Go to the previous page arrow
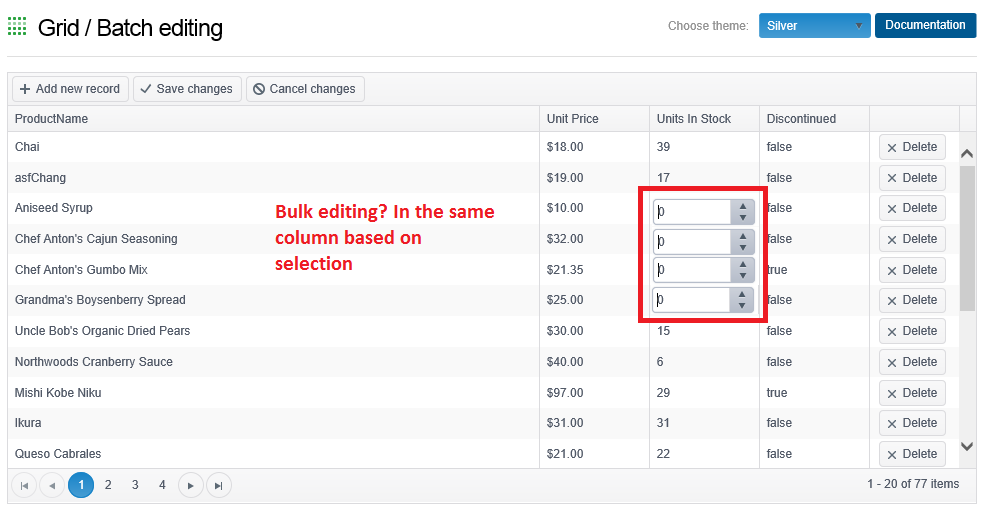The height and width of the screenshot is (515, 985). 52,485
